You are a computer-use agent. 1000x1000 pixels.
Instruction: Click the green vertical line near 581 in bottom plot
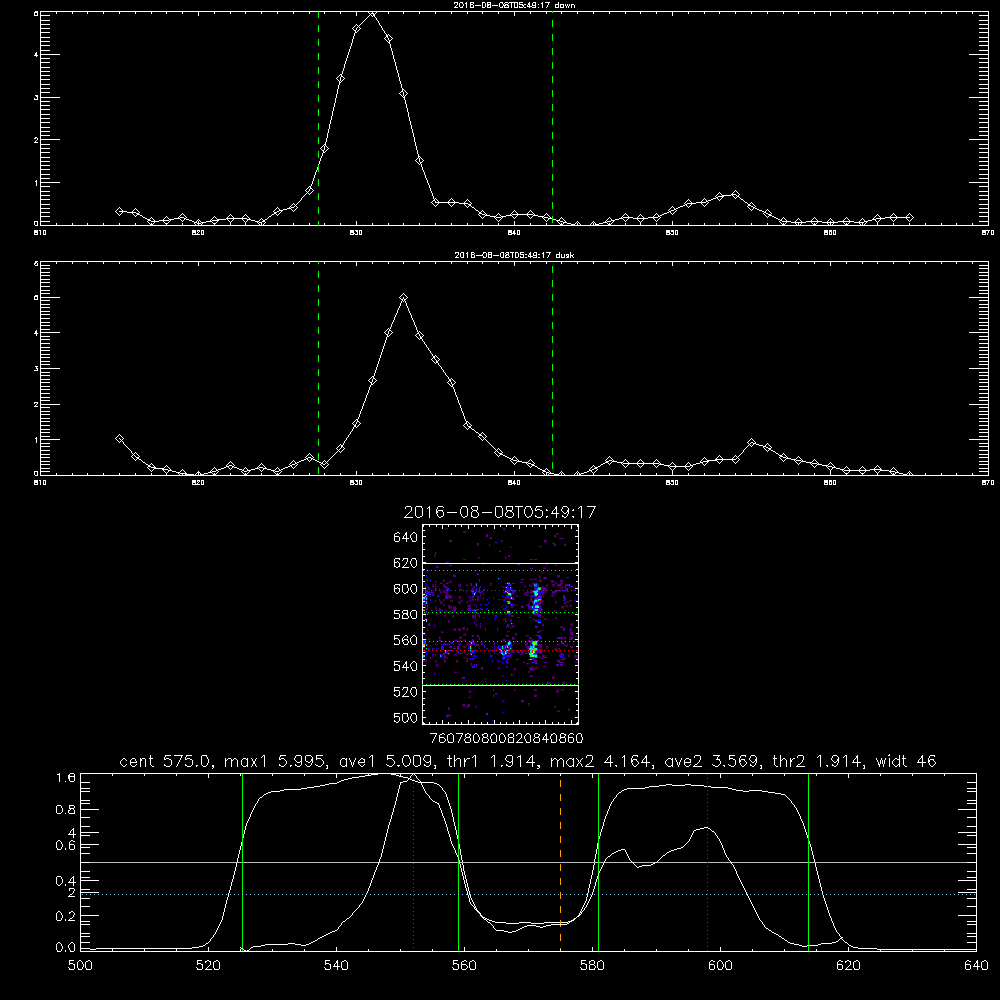[598, 861]
